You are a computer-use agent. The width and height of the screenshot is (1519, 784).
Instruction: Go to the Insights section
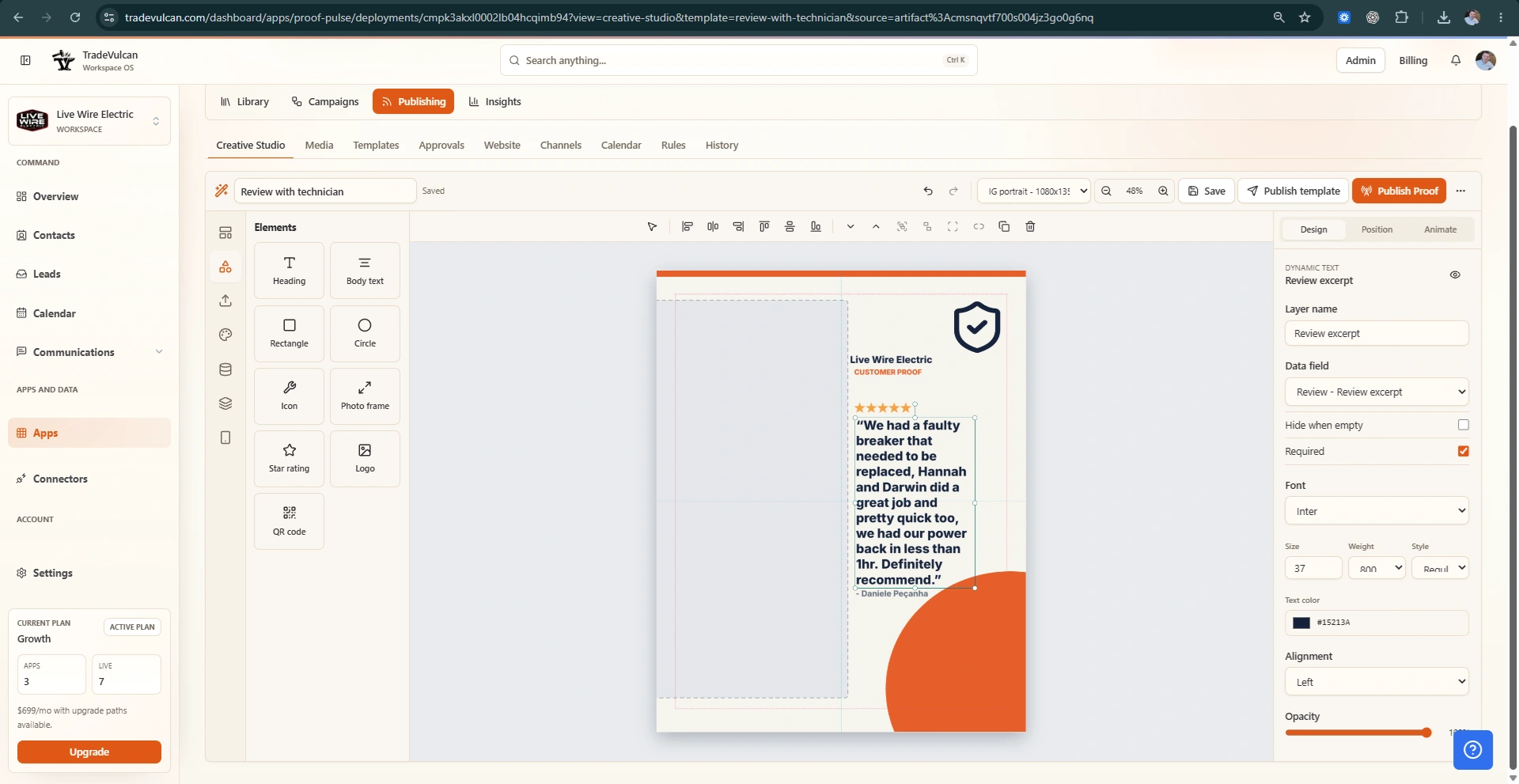pyautogui.click(x=494, y=101)
